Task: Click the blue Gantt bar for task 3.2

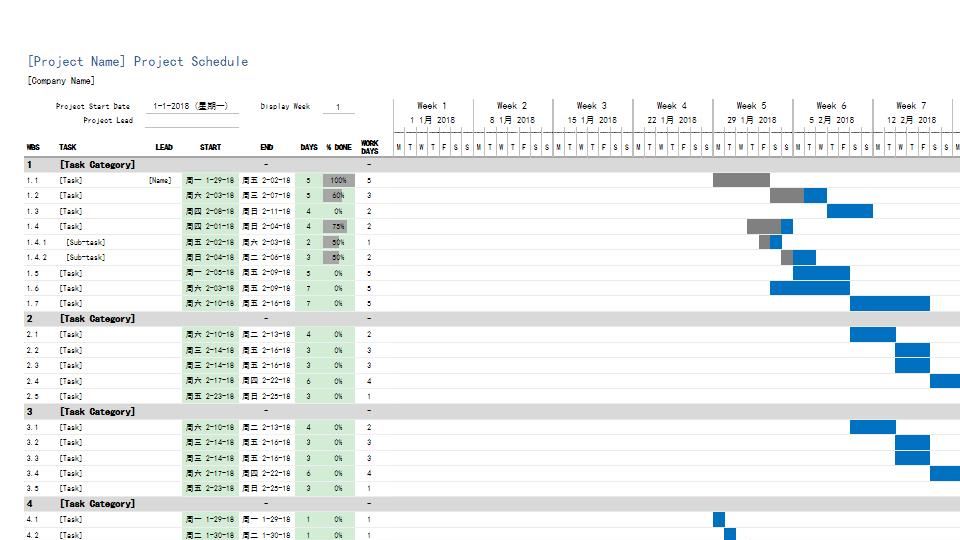Action: pos(913,443)
